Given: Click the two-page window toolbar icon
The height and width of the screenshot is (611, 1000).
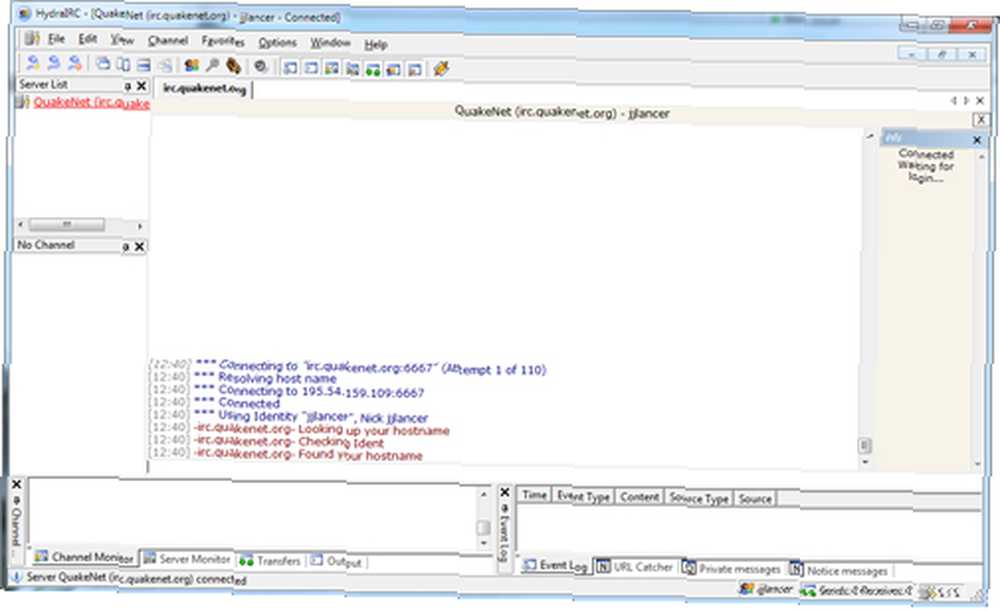Looking at the screenshot, I should (x=124, y=64).
